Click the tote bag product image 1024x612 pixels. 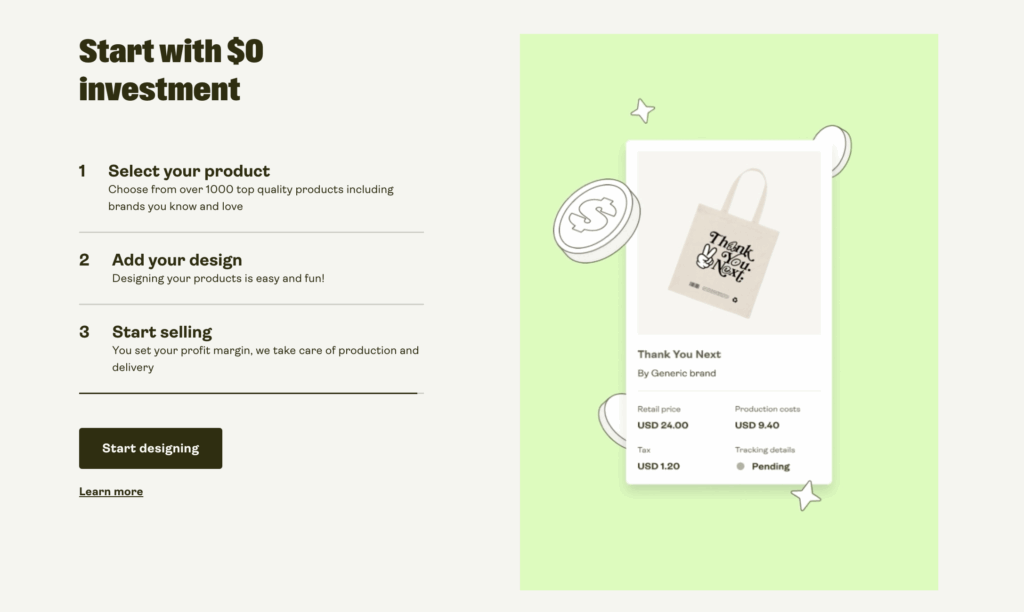728,242
